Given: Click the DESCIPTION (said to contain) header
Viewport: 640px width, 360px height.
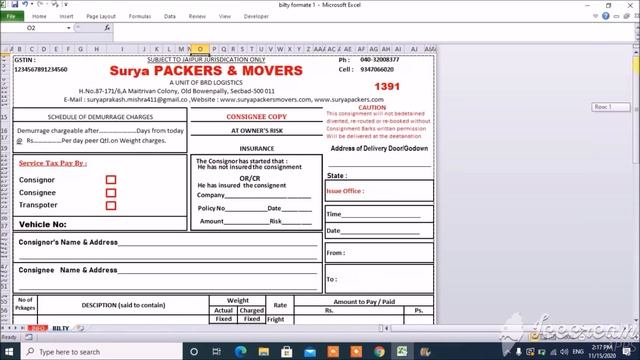Looking at the screenshot, I should [x=123, y=305].
